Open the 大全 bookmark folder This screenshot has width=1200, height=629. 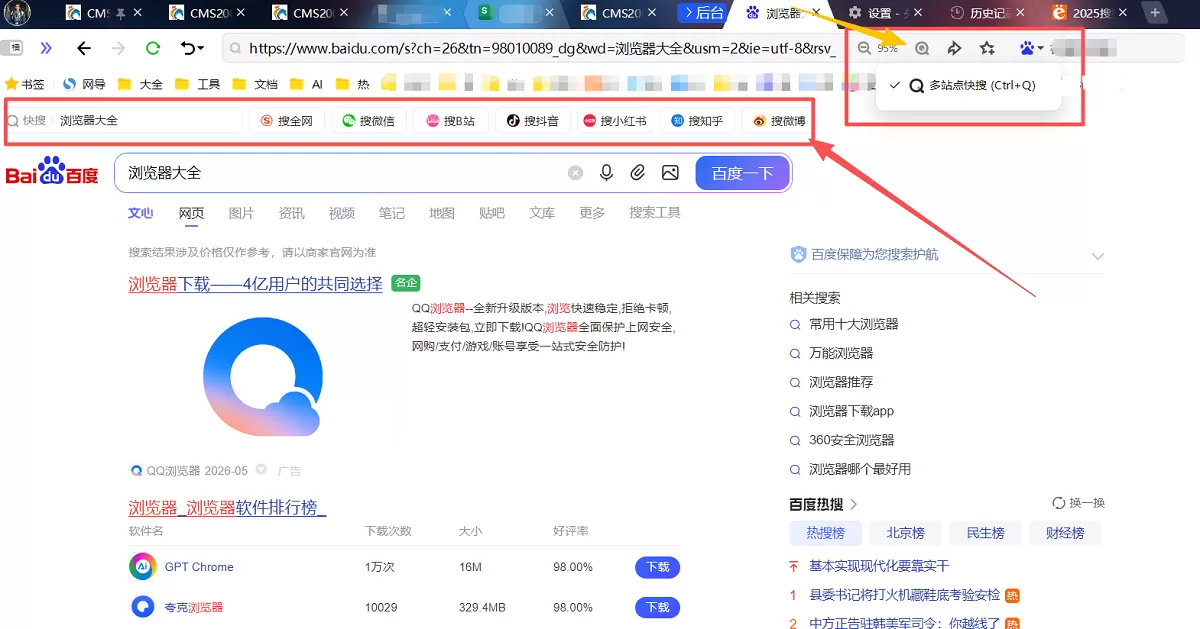click(x=140, y=84)
